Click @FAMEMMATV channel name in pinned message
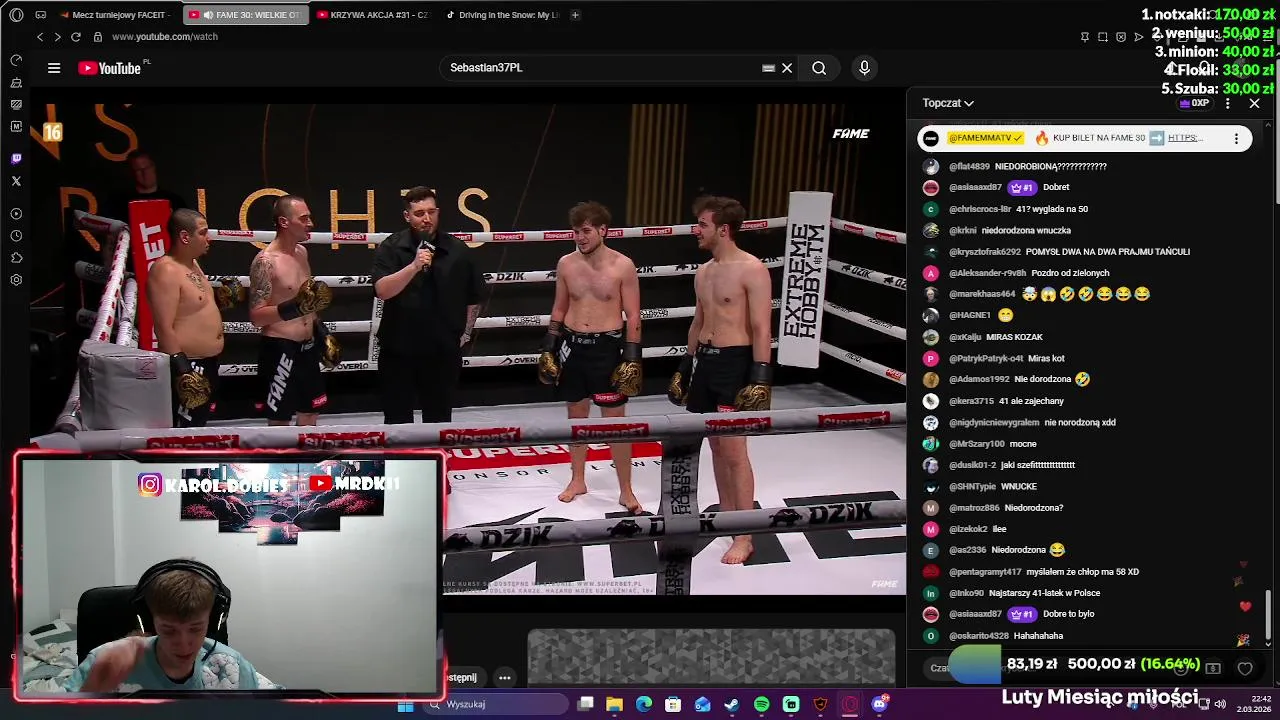 (985, 138)
